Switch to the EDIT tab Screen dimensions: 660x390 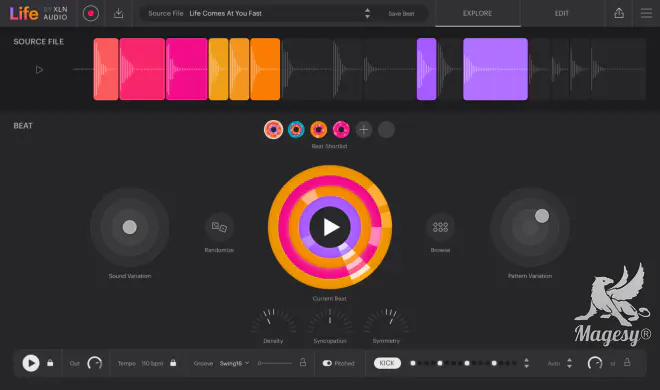pyautogui.click(x=562, y=13)
